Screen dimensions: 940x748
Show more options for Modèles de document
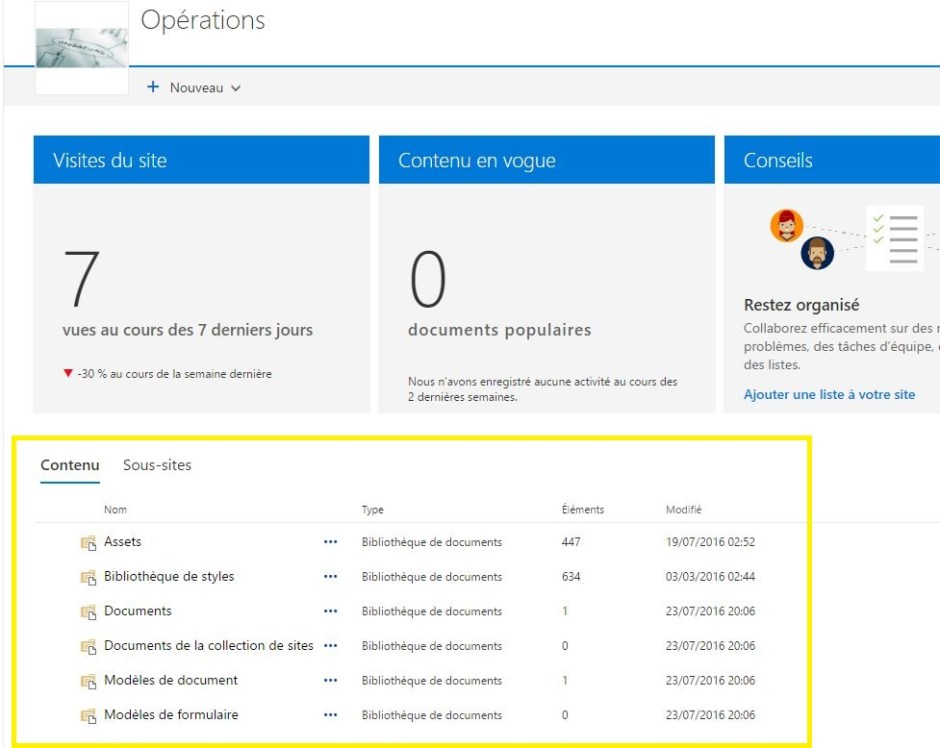pyautogui.click(x=330, y=681)
